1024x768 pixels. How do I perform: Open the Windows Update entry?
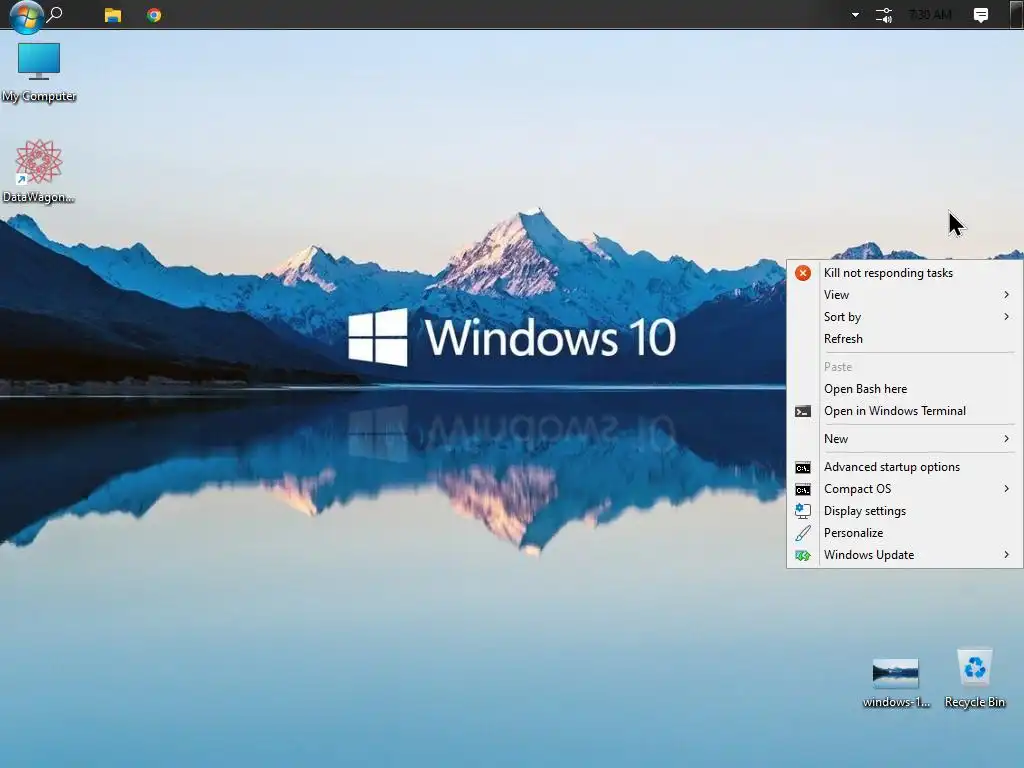pyautogui.click(x=904, y=555)
